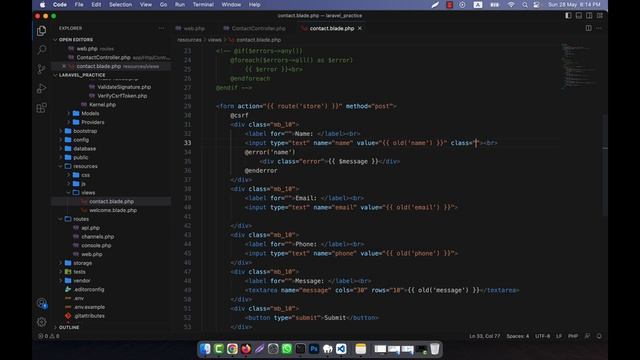Screen dimensions: 640x360
Task: Open Spotlight search in macOS menu bar
Action: (x=524, y=5)
